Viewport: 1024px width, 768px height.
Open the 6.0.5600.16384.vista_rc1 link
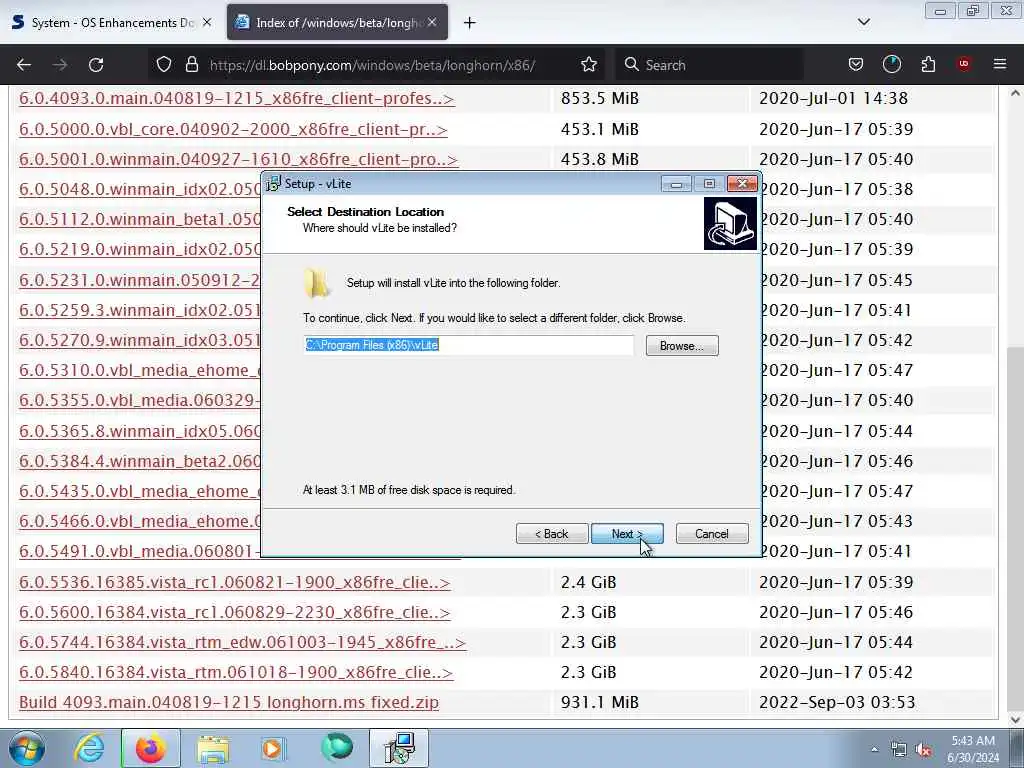coord(234,613)
